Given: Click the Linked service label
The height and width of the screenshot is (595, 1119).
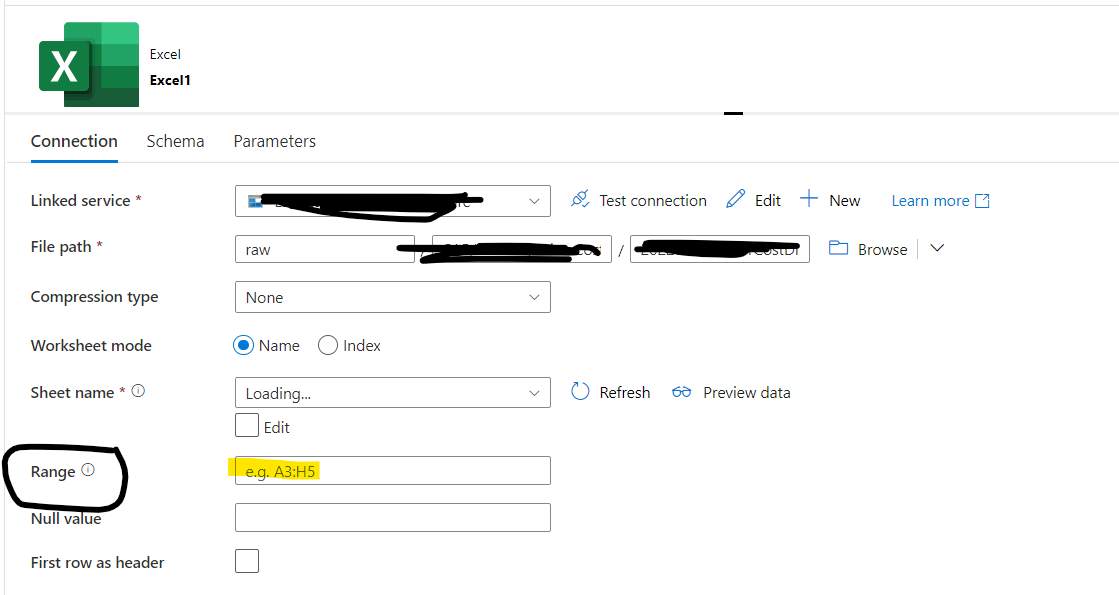Looking at the screenshot, I should click(x=80, y=200).
